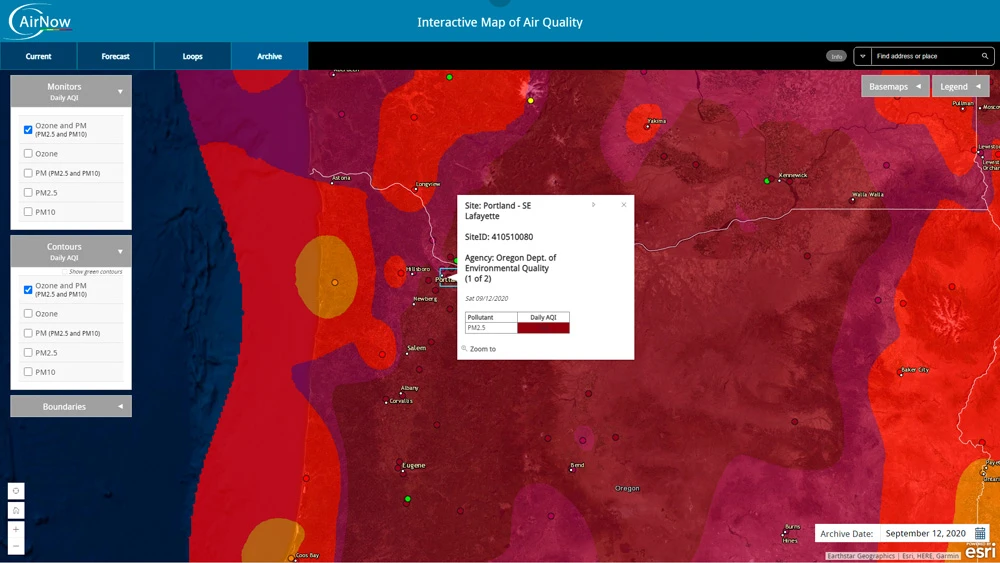Expand the Legend panel

(960, 87)
